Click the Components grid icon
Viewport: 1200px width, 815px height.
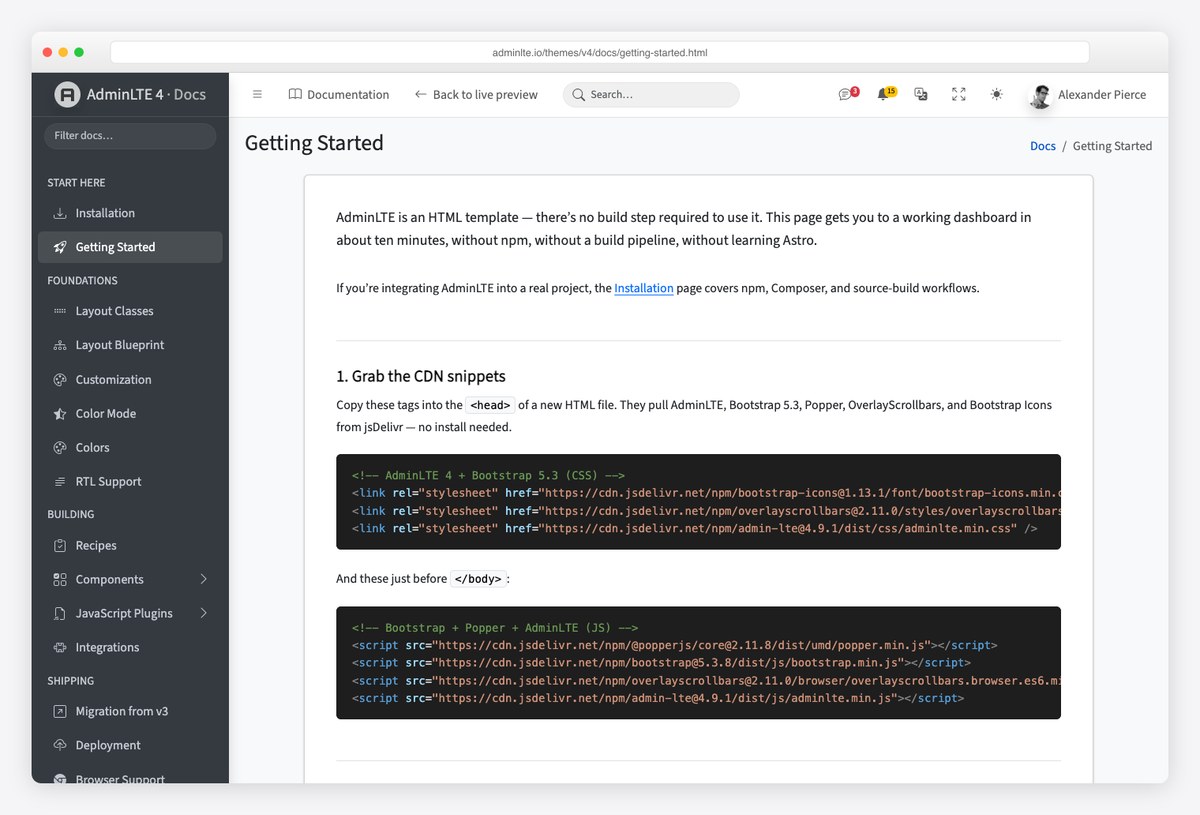click(x=60, y=579)
